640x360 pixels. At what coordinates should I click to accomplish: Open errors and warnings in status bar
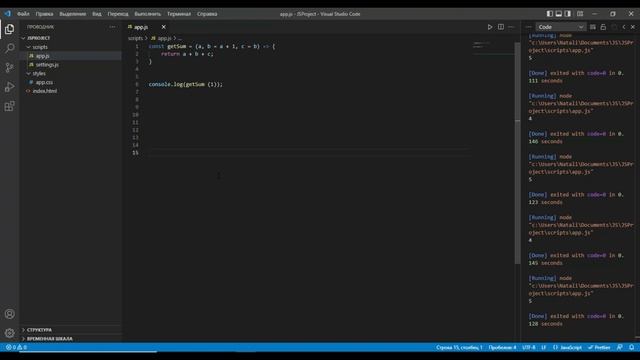[16, 347]
